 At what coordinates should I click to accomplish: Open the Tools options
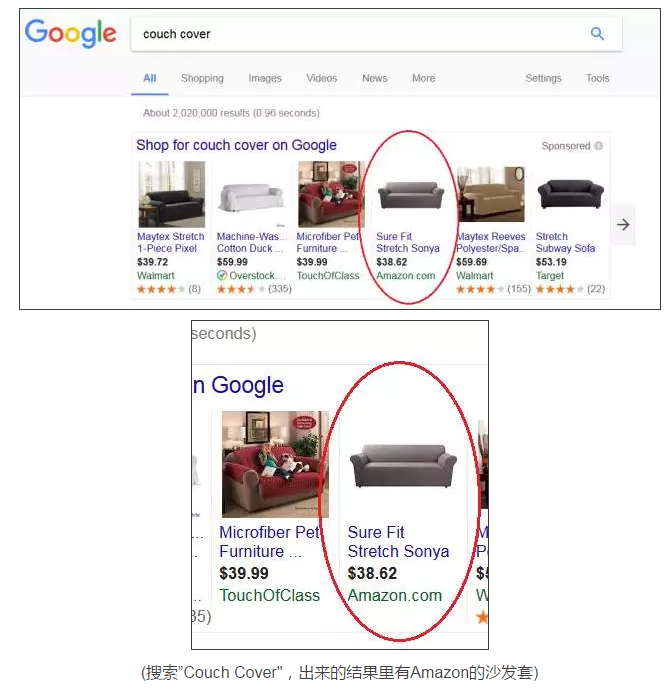(597, 78)
